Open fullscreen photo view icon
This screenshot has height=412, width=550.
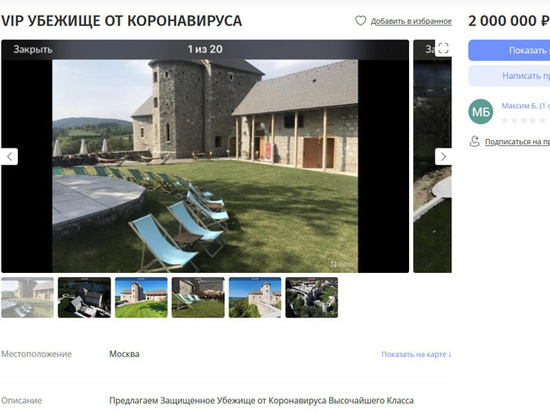(443, 48)
